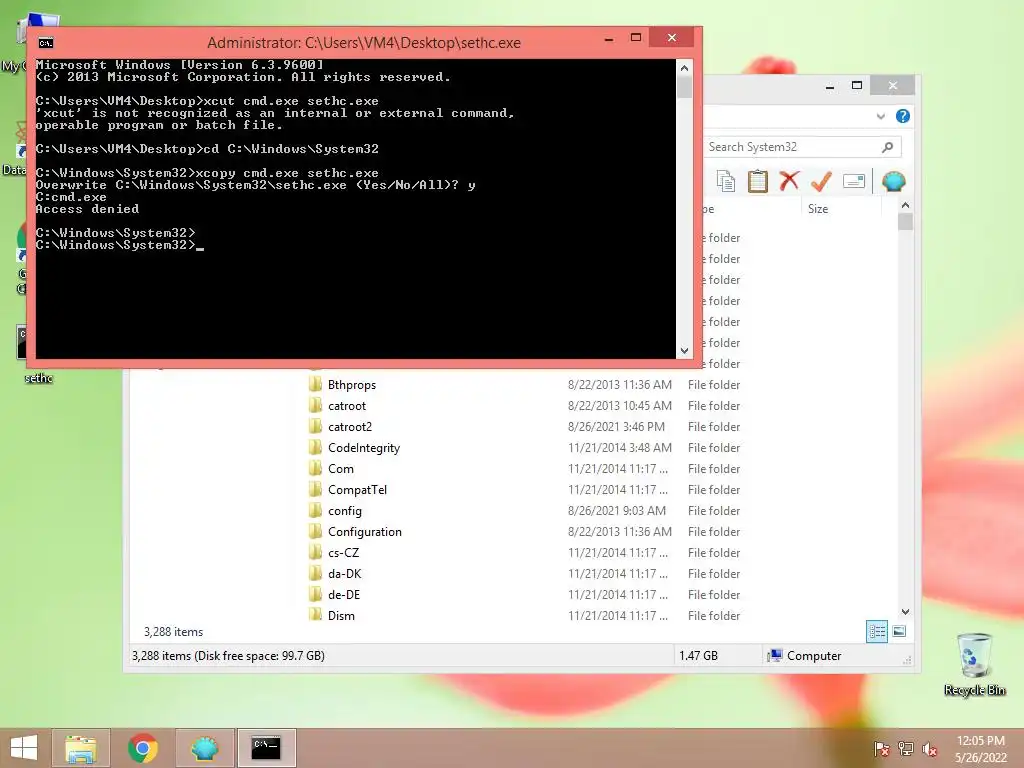Switch to Details view icon in Explorer

click(x=876, y=632)
